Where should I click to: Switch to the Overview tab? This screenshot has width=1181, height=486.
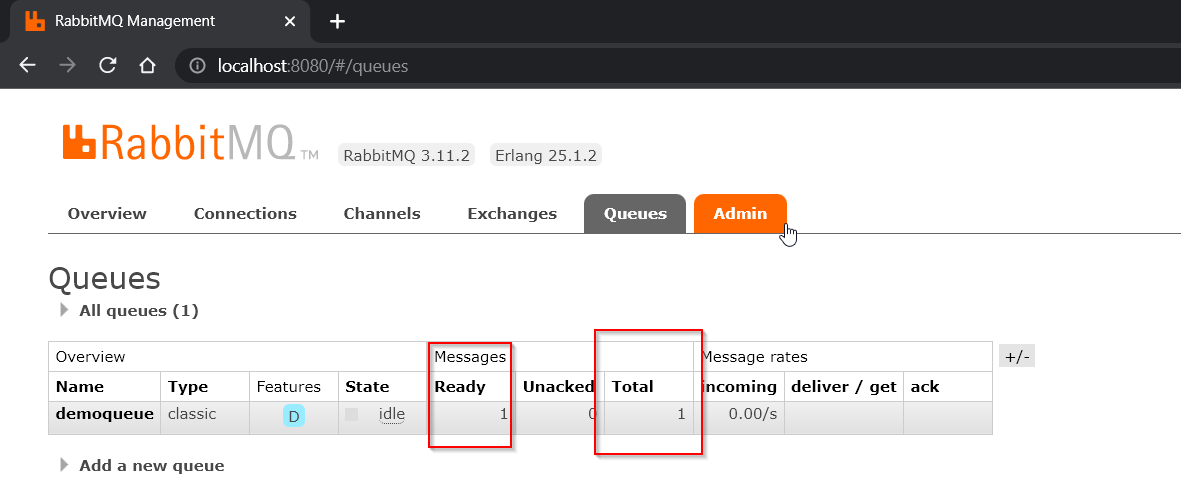107,214
